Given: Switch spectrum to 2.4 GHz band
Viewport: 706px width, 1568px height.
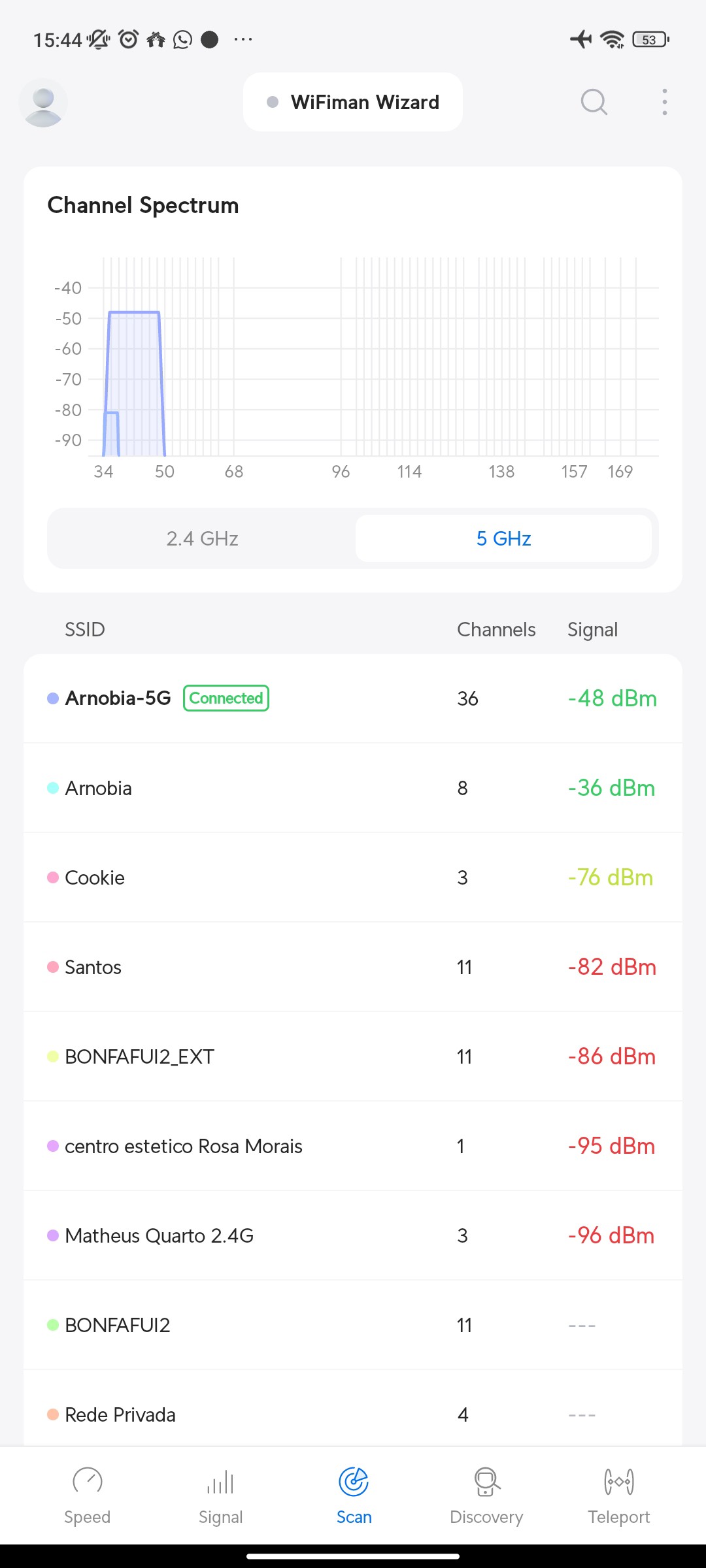Looking at the screenshot, I should [202, 538].
